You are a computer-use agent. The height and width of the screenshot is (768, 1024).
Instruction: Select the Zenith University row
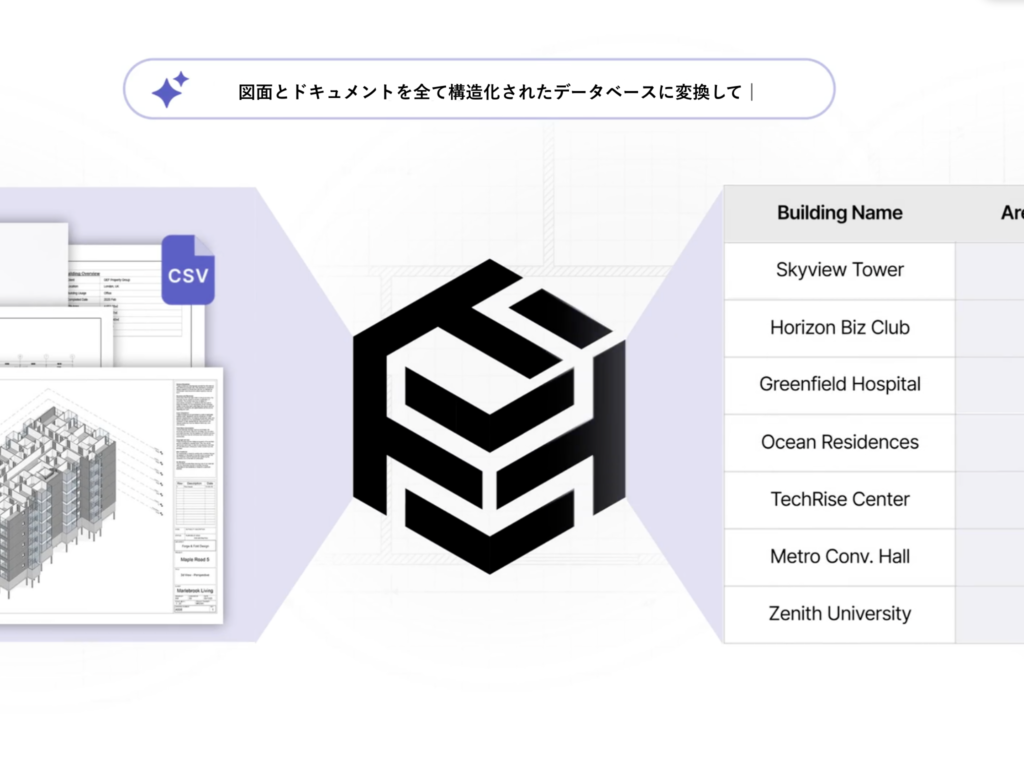(839, 614)
